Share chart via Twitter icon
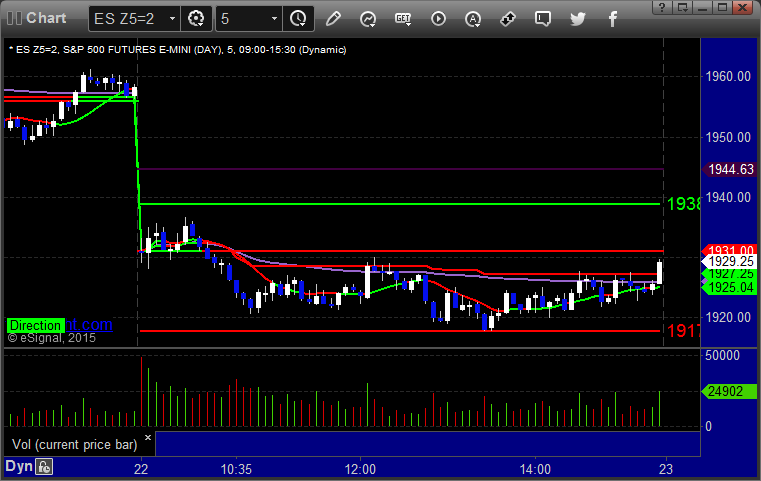The height and width of the screenshot is (481, 761). [x=578, y=19]
